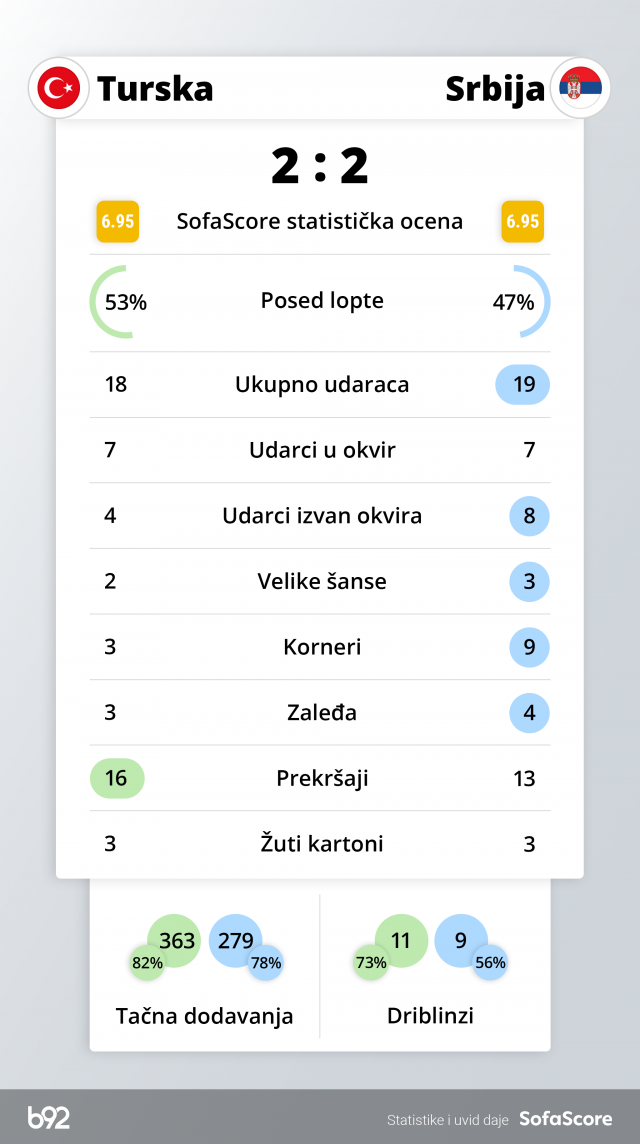Click the Tačna dodavanja label
The image size is (640, 1144).
[205, 1016]
